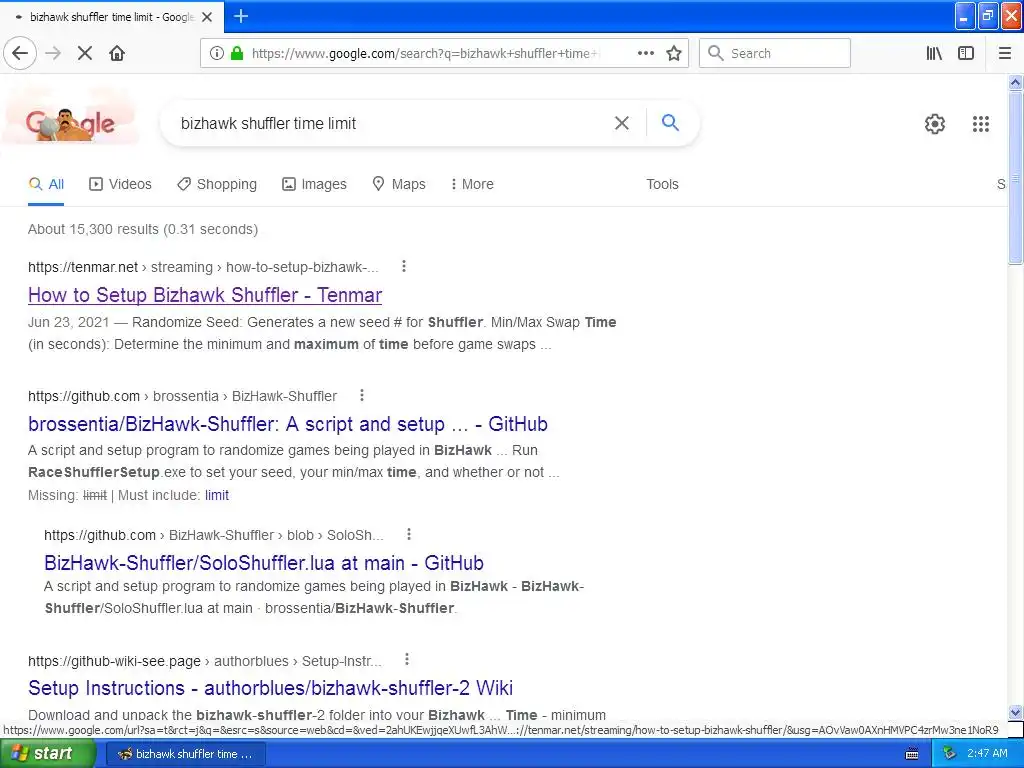Open options dots for brossentia GitHub result

[362, 396]
